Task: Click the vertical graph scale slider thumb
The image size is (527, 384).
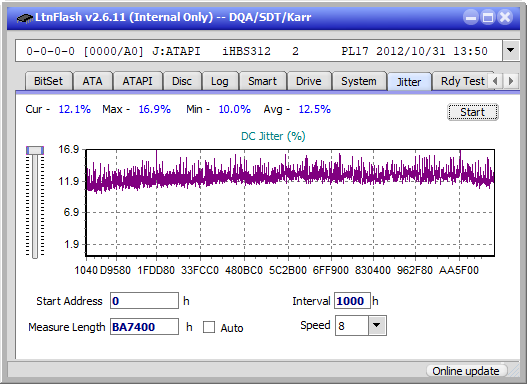Action: point(35,150)
